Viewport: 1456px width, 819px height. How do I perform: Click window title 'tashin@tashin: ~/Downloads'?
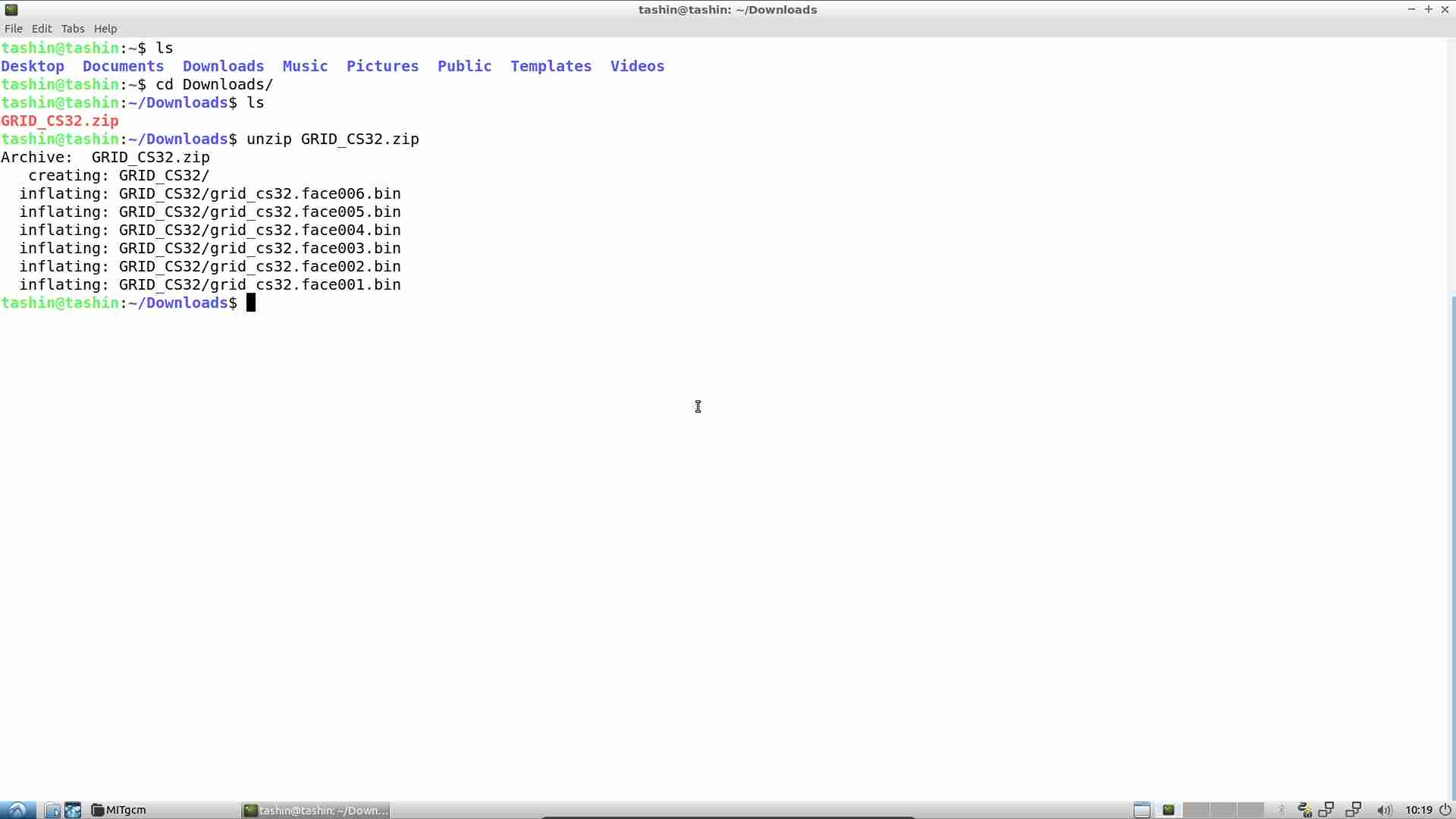(727, 10)
